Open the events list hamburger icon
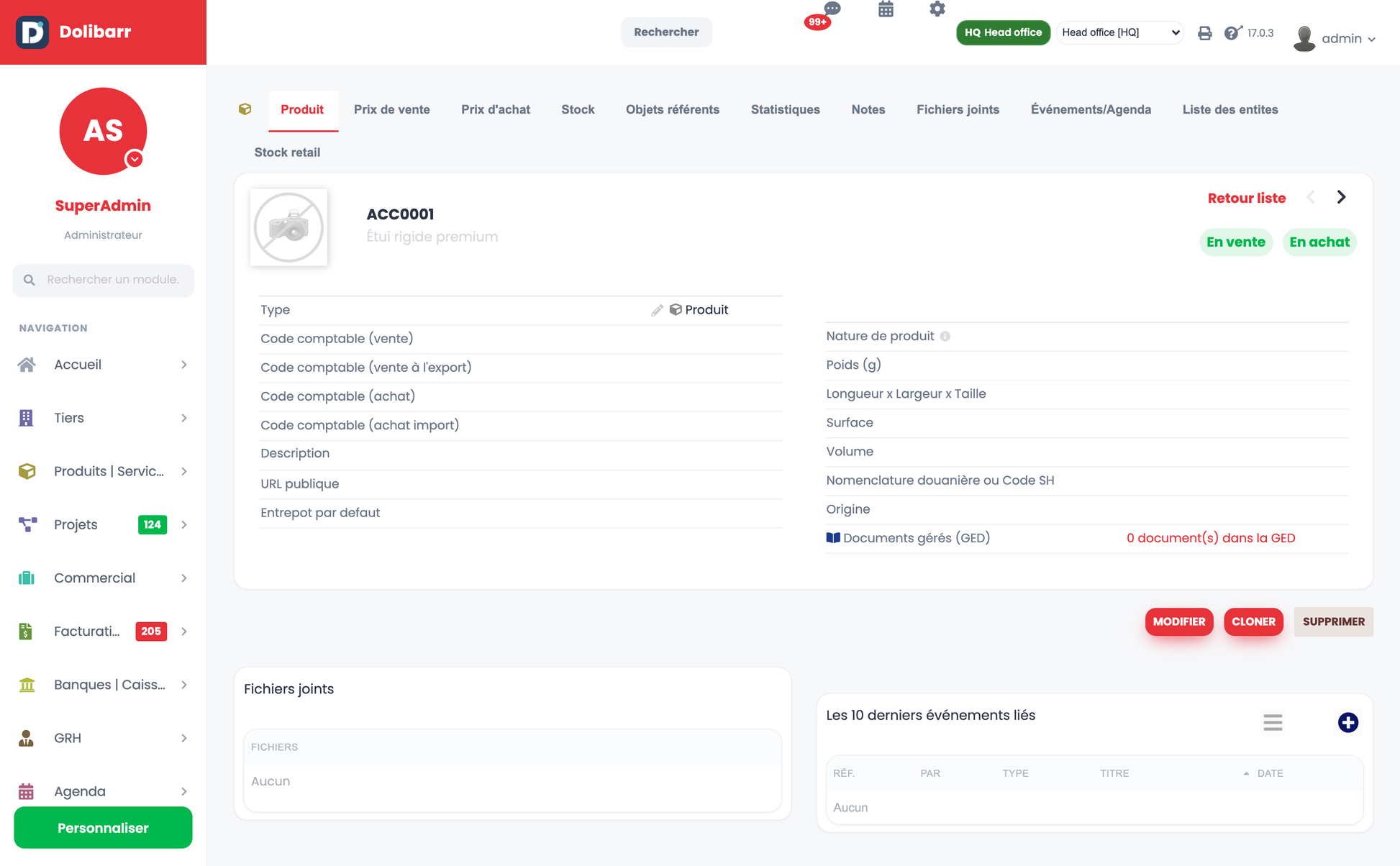 tap(1273, 722)
